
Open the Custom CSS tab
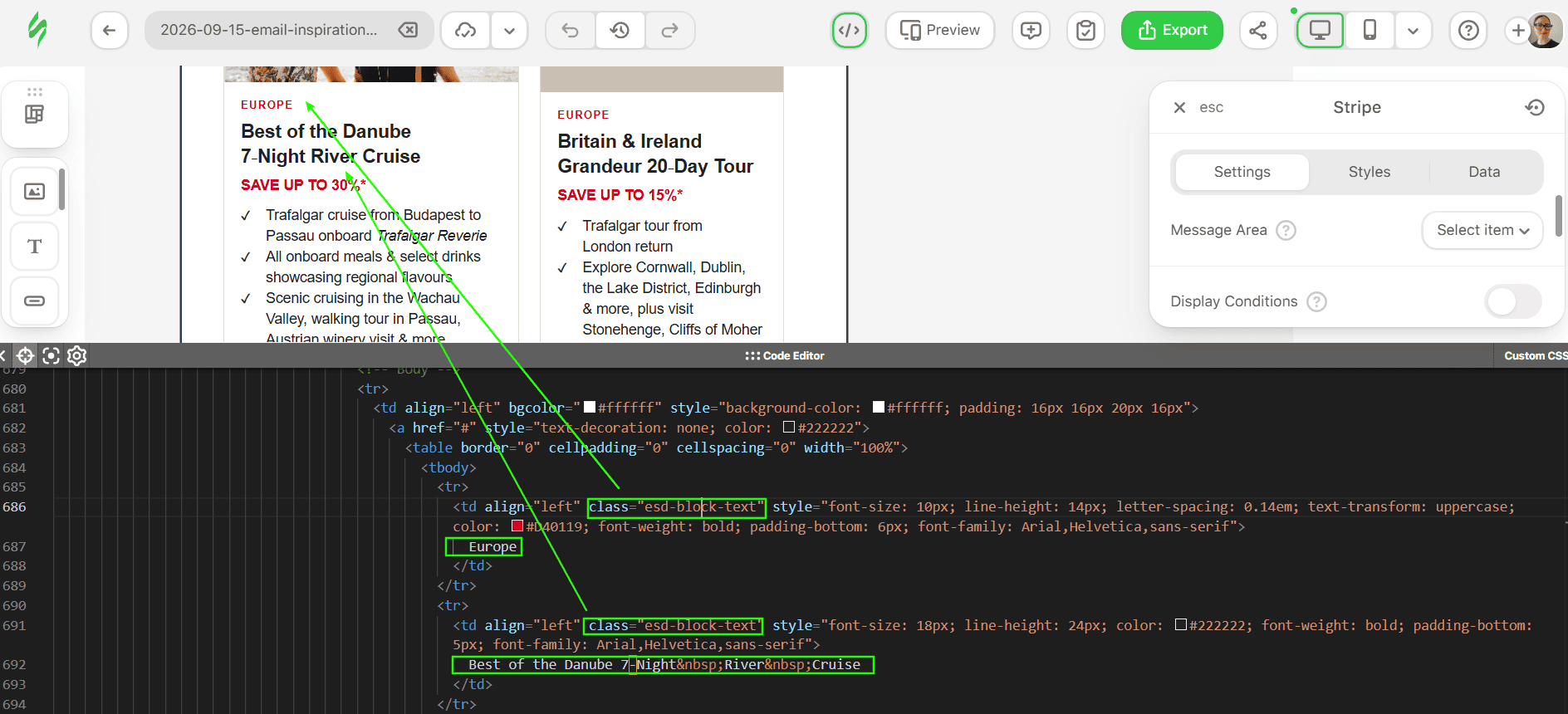1535,355
